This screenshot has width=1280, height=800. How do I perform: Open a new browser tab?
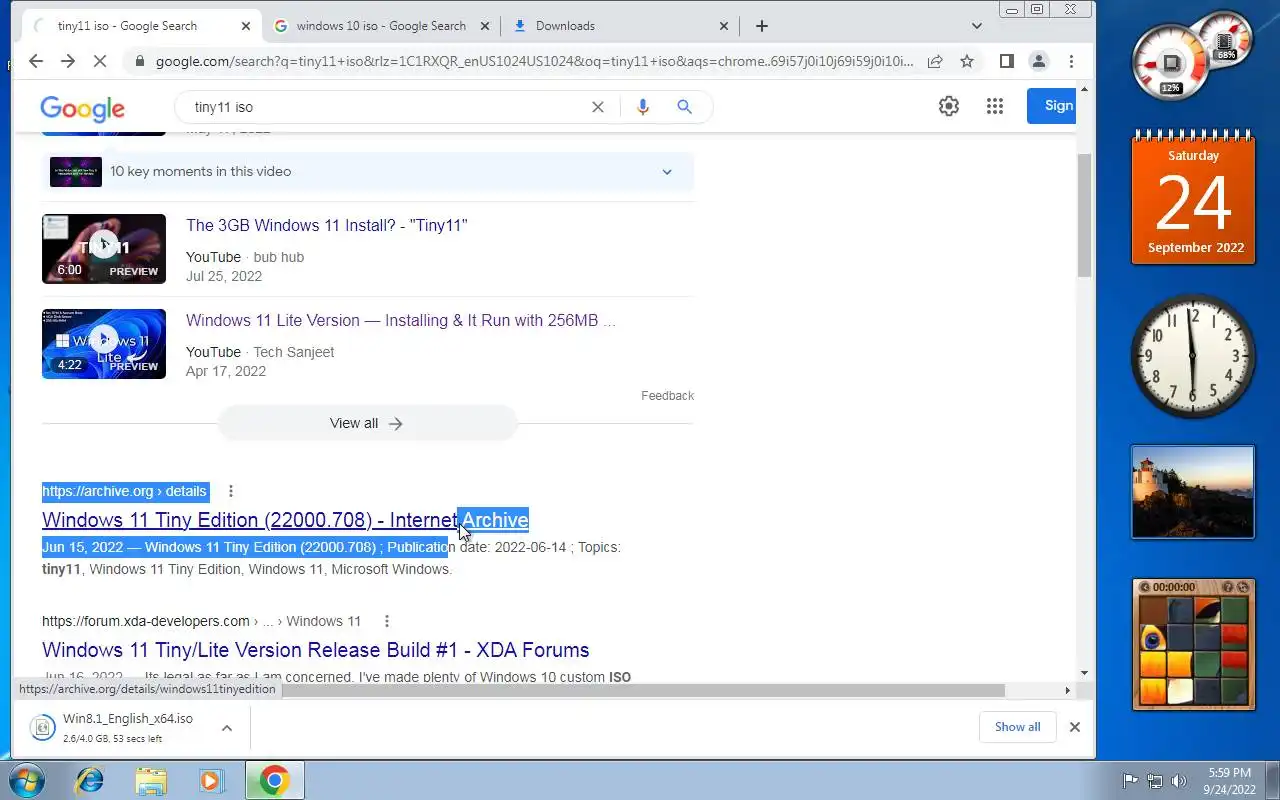tap(762, 26)
